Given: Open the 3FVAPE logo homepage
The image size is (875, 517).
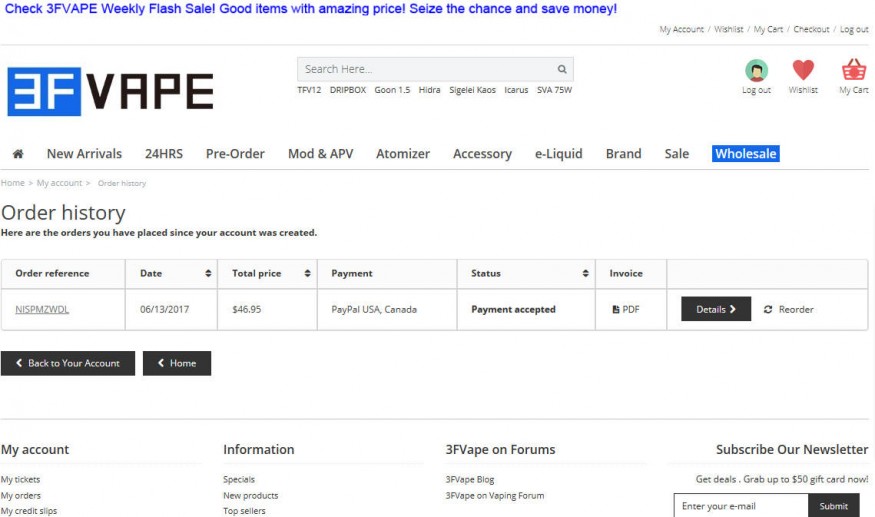Looking at the screenshot, I should click(110, 92).
